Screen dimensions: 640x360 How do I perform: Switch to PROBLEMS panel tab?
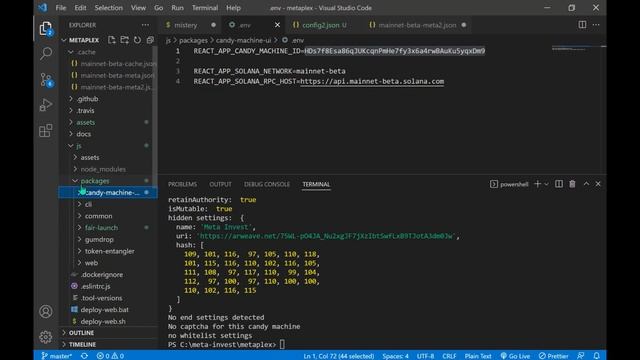tap(182, 184)
